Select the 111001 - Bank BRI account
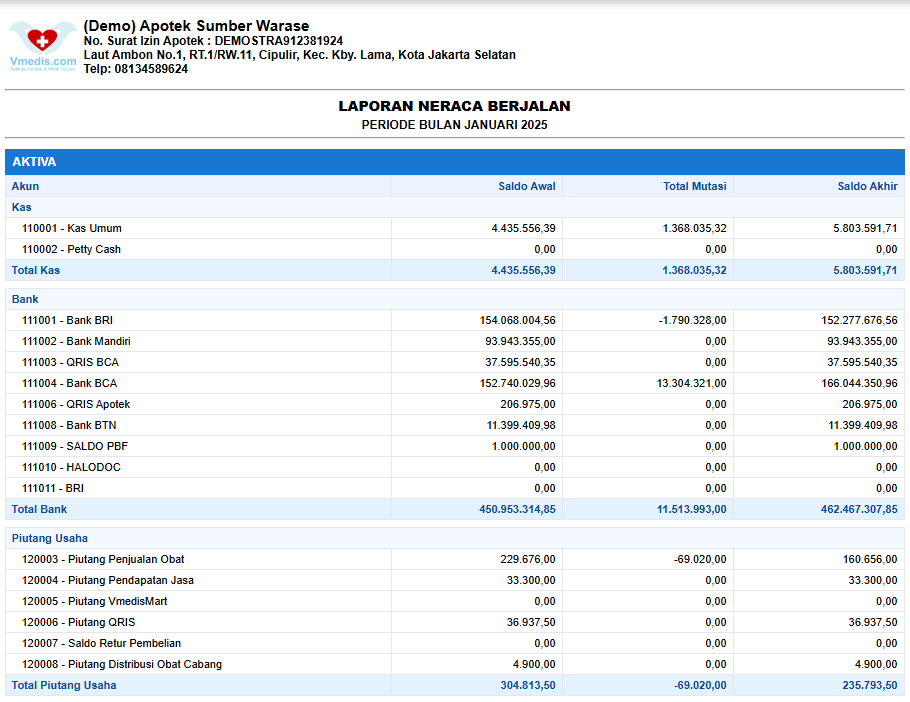Viewport: 910px width, 702px height. coord(68,320)
